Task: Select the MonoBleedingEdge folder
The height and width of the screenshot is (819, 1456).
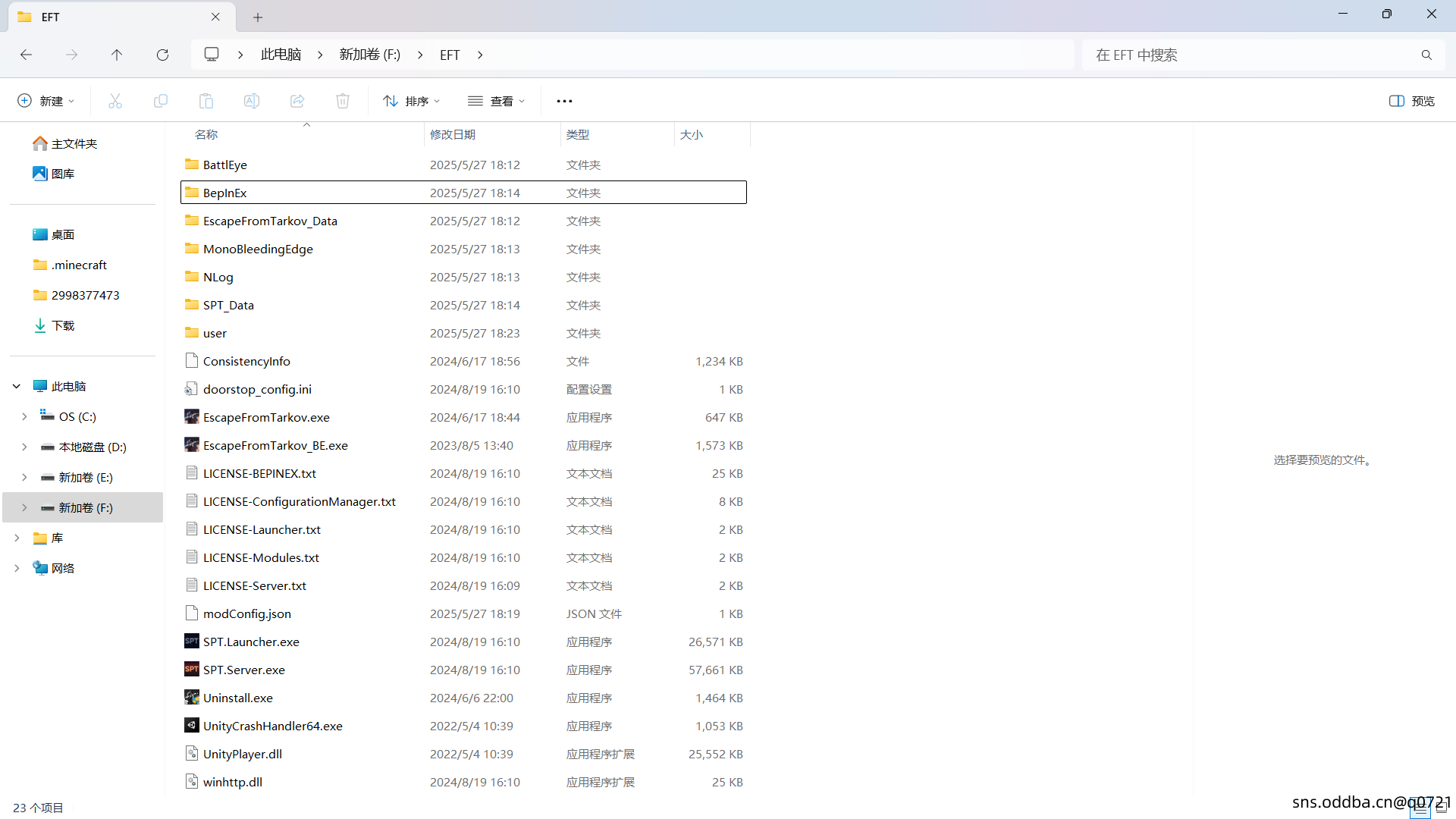Action: pyautogui.click(x=463, y=249)
